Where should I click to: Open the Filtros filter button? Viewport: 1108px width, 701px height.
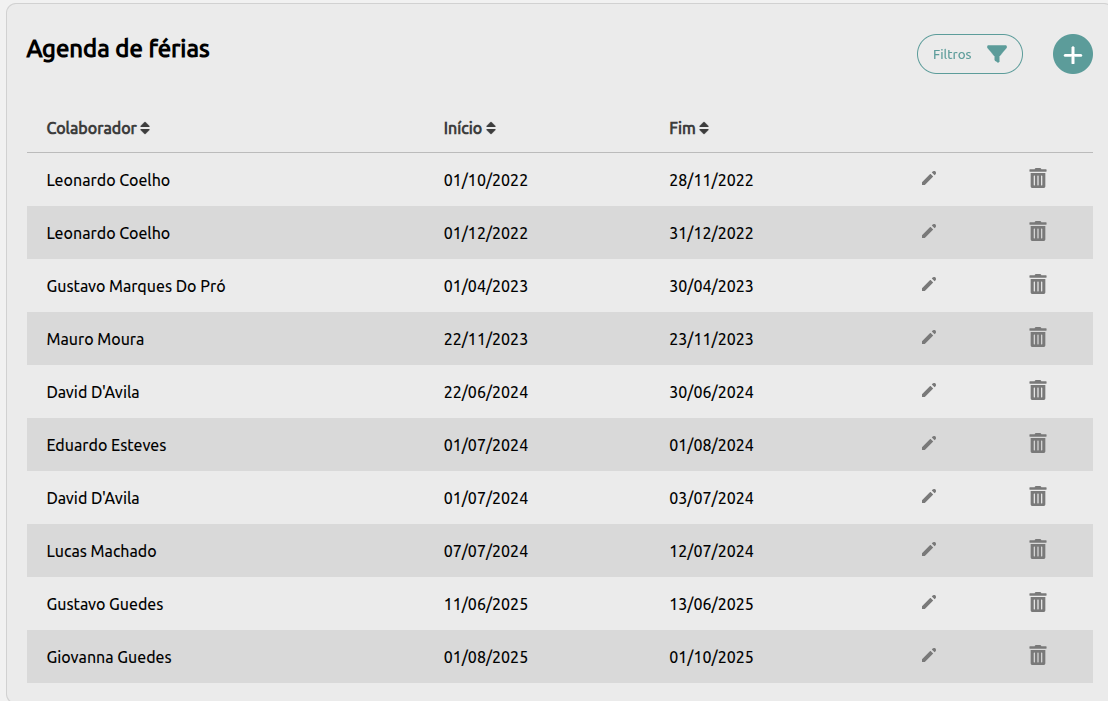969,54
